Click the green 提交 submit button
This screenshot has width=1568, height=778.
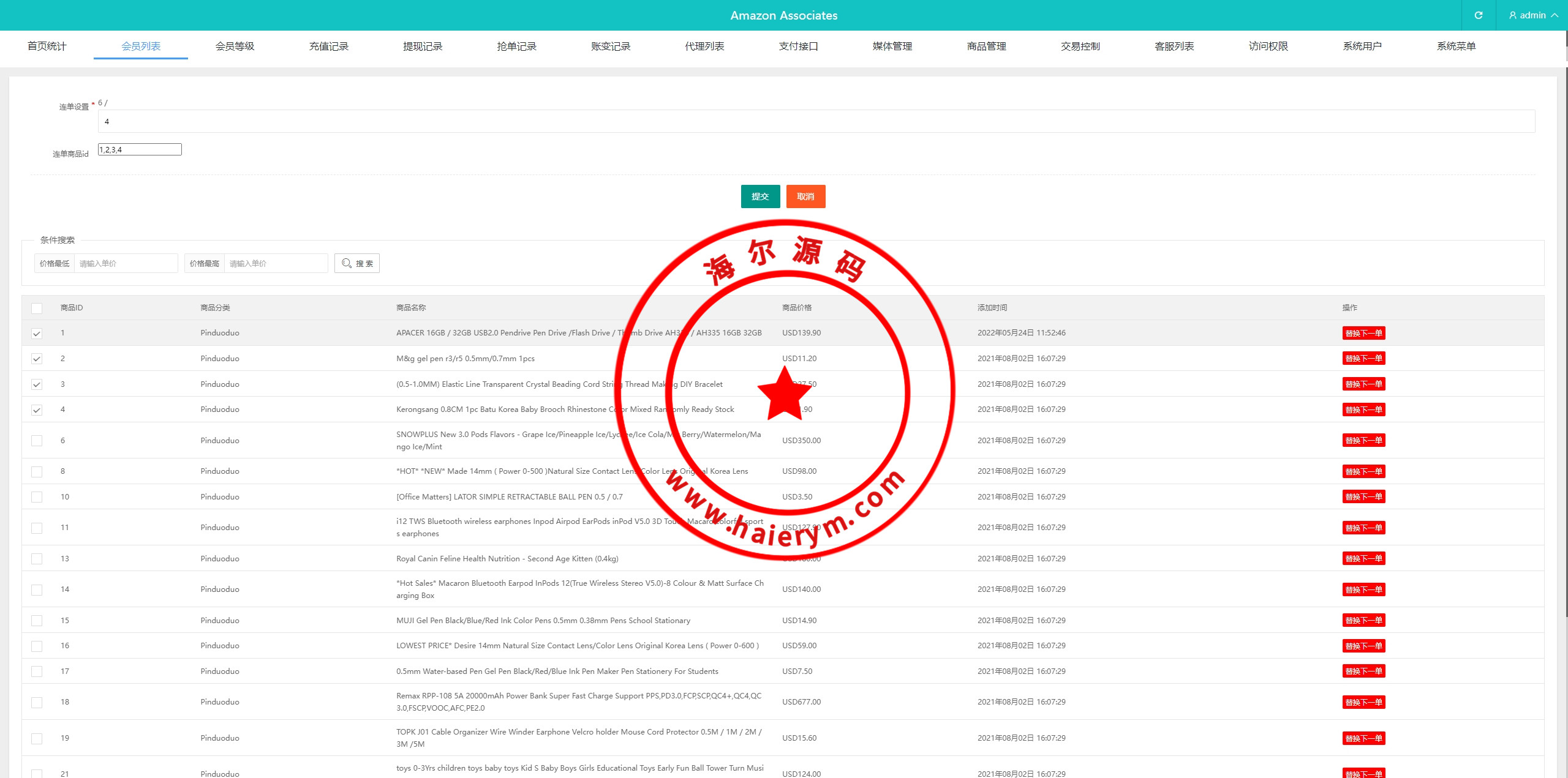tap(760, 196)
